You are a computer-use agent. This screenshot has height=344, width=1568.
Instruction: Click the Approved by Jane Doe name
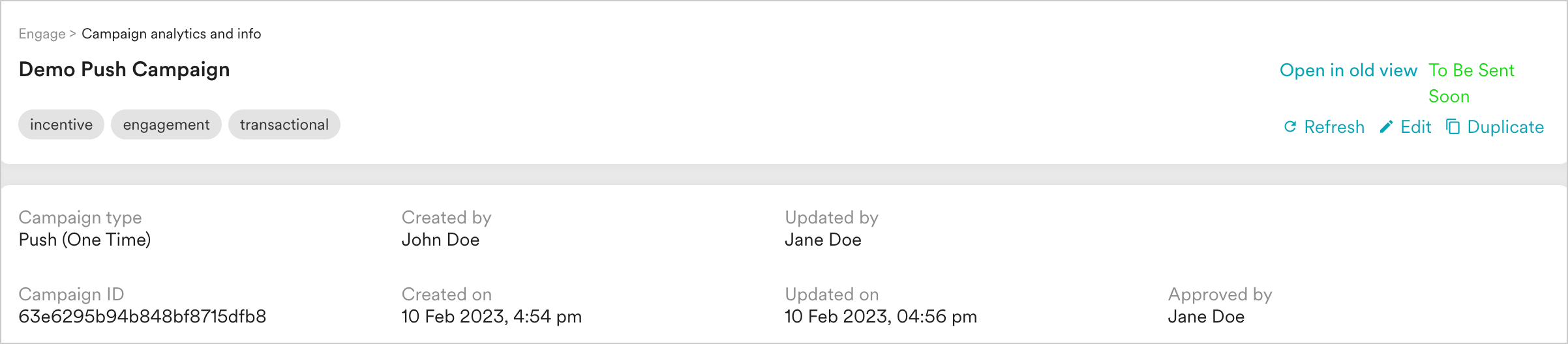1206,317
